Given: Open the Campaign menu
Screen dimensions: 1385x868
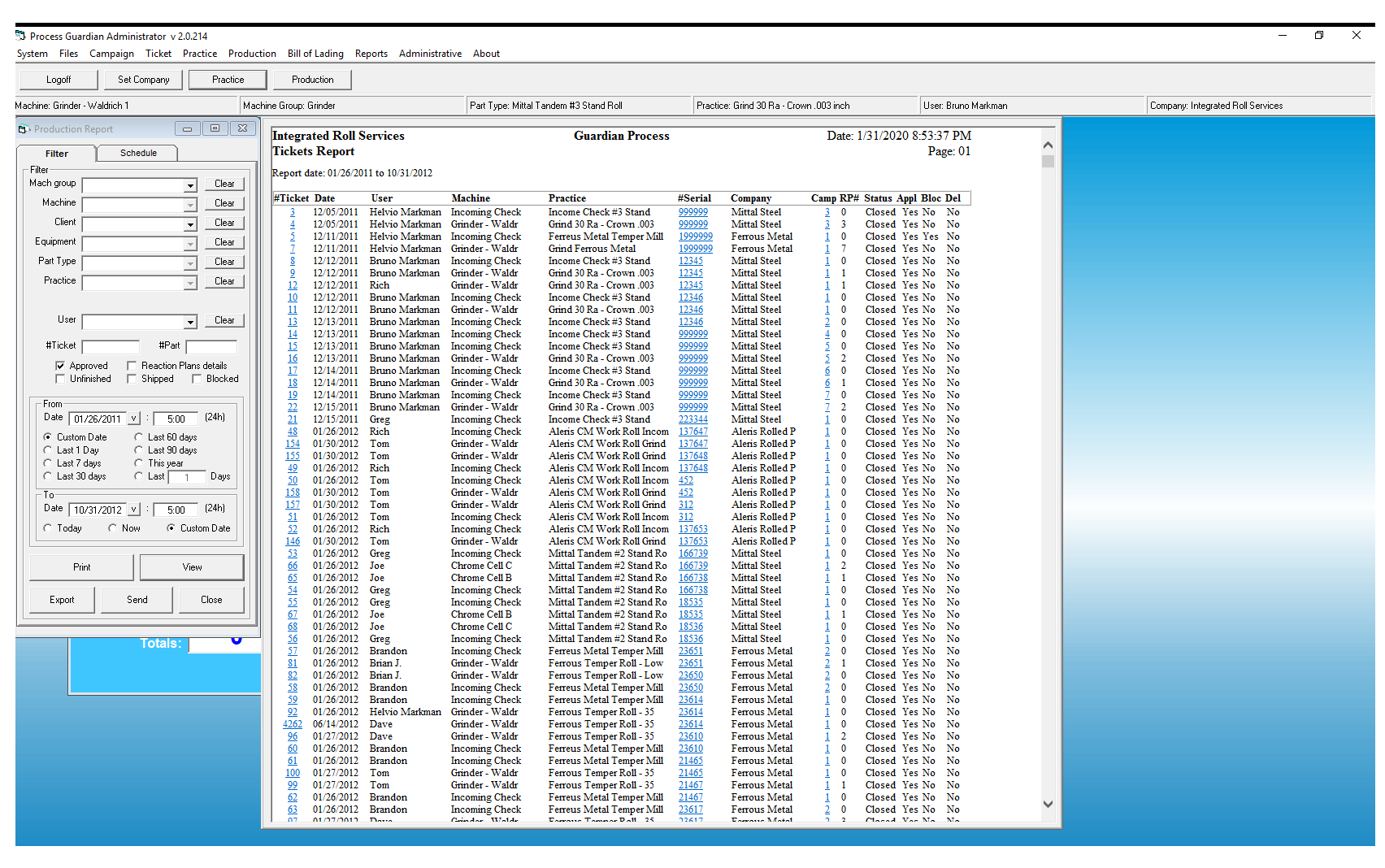Looking at the screenshot, I should pyautogui.click(x=111, y=54).
